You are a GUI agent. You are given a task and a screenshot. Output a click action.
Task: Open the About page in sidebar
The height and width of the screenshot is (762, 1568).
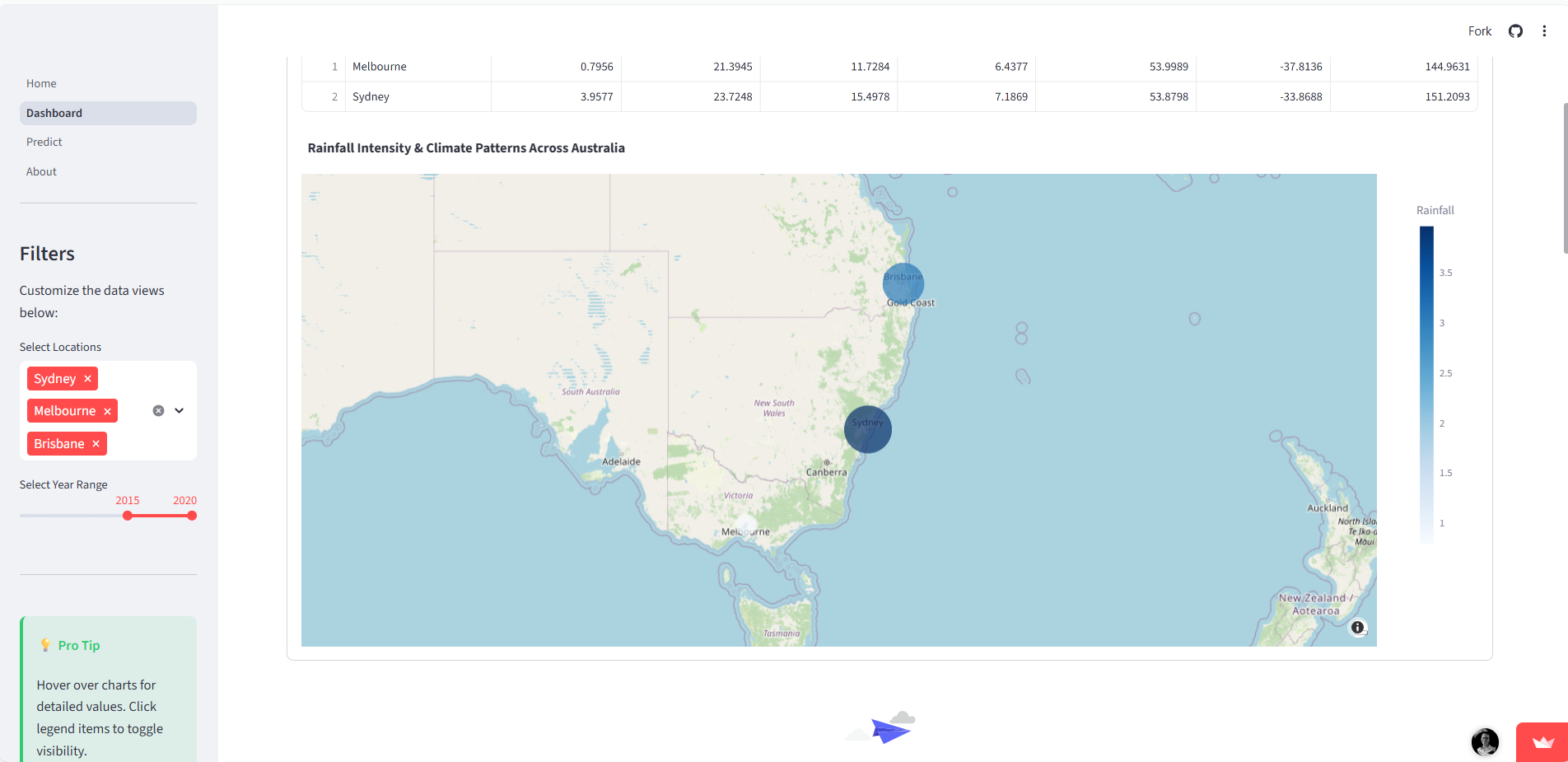click(41, 171)
